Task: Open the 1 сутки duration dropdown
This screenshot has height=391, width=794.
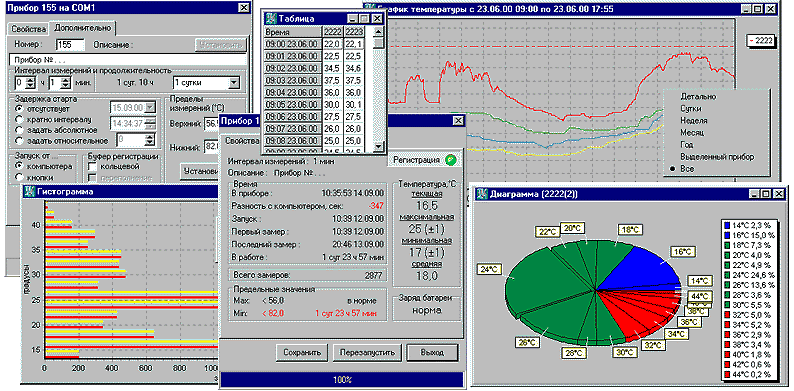Action: (234, 83)
